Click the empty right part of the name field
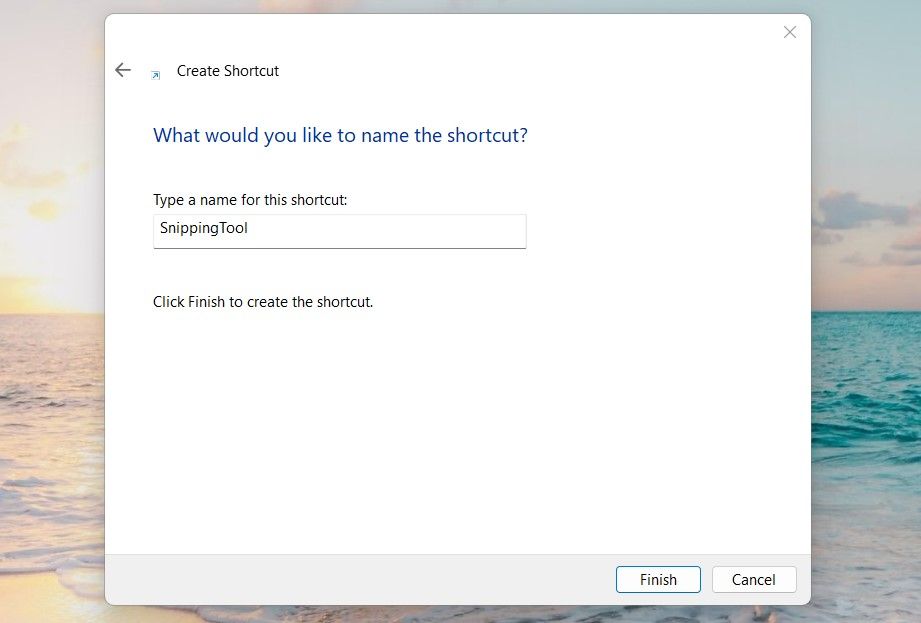Image resolution: width=921 pixels, height=623 pixels. pyautogui.click(x=420, y=229)
